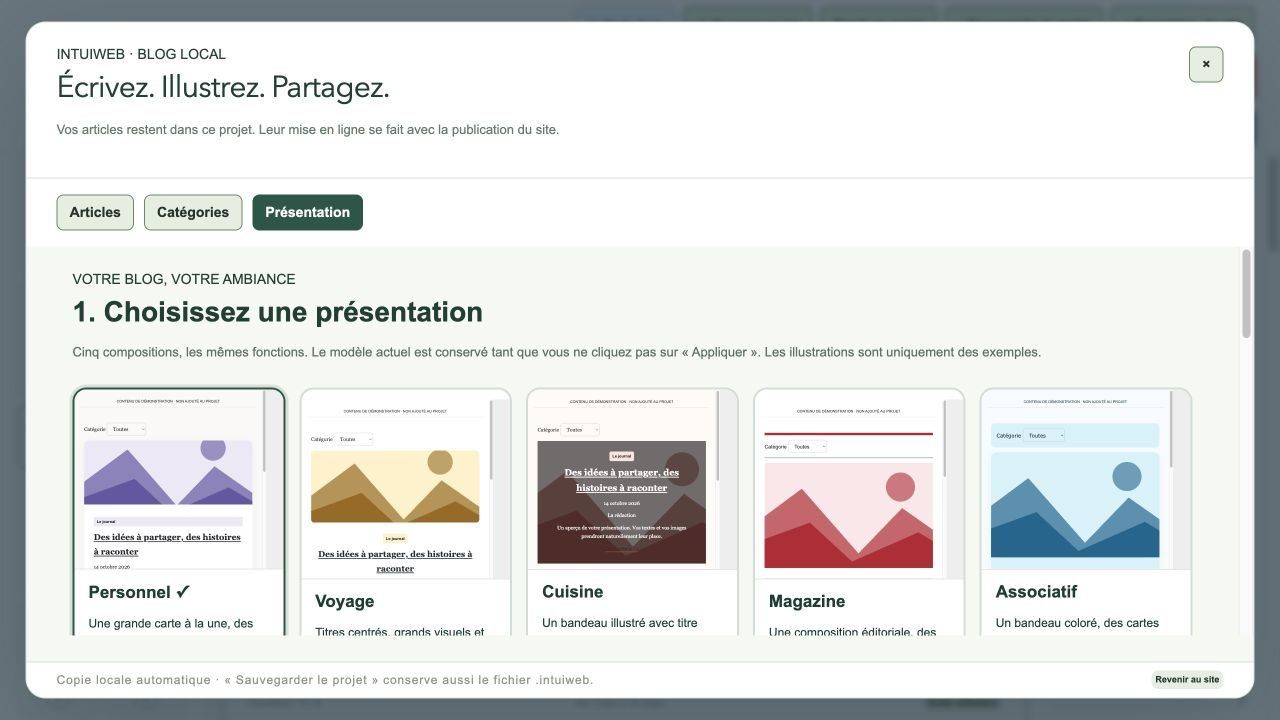Choose the Personnel layout card
This screenshot has width=1280, height=720.
[179, 512]
